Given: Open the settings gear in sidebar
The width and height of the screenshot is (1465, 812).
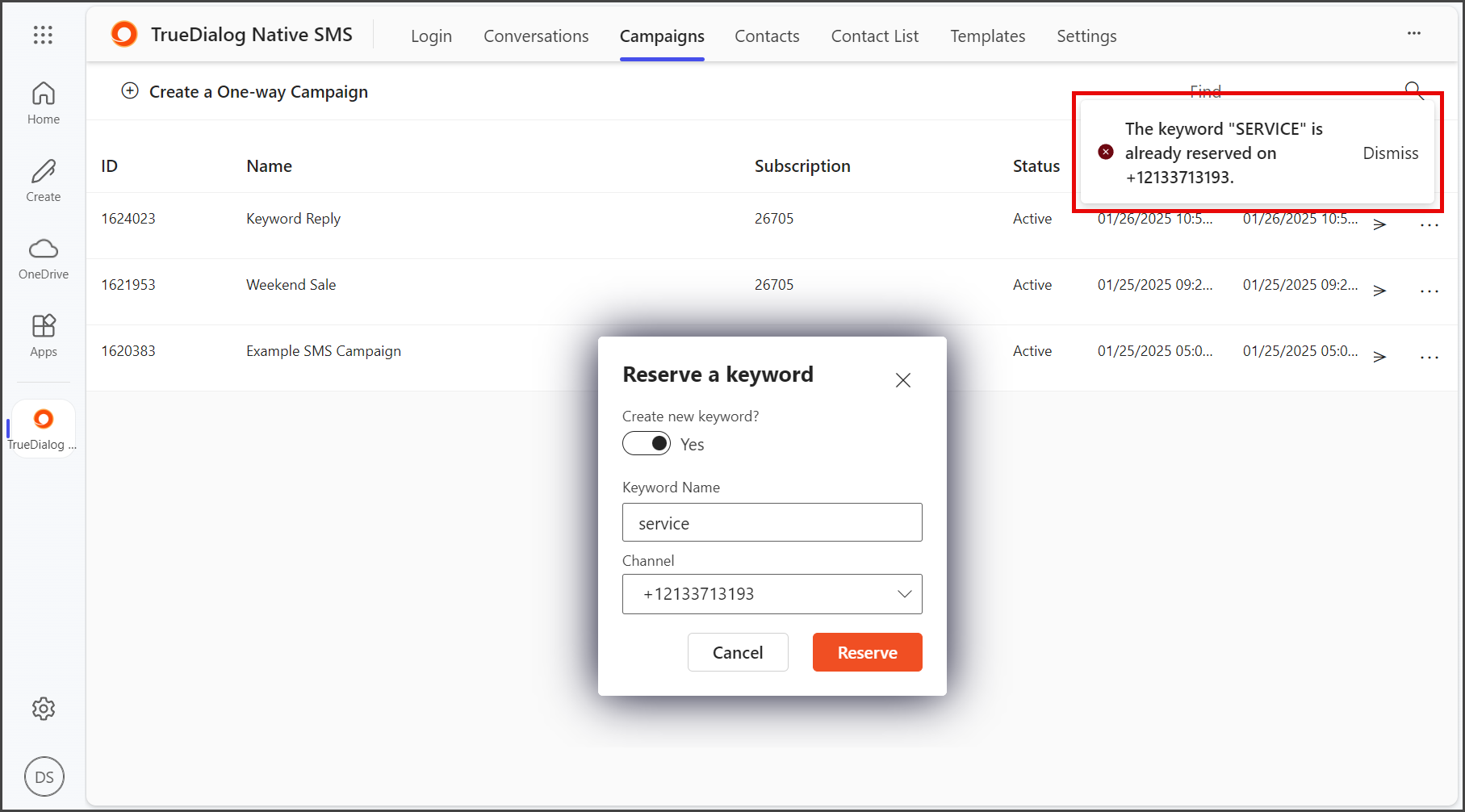Looking at the screenshot, I should (44, 709).
